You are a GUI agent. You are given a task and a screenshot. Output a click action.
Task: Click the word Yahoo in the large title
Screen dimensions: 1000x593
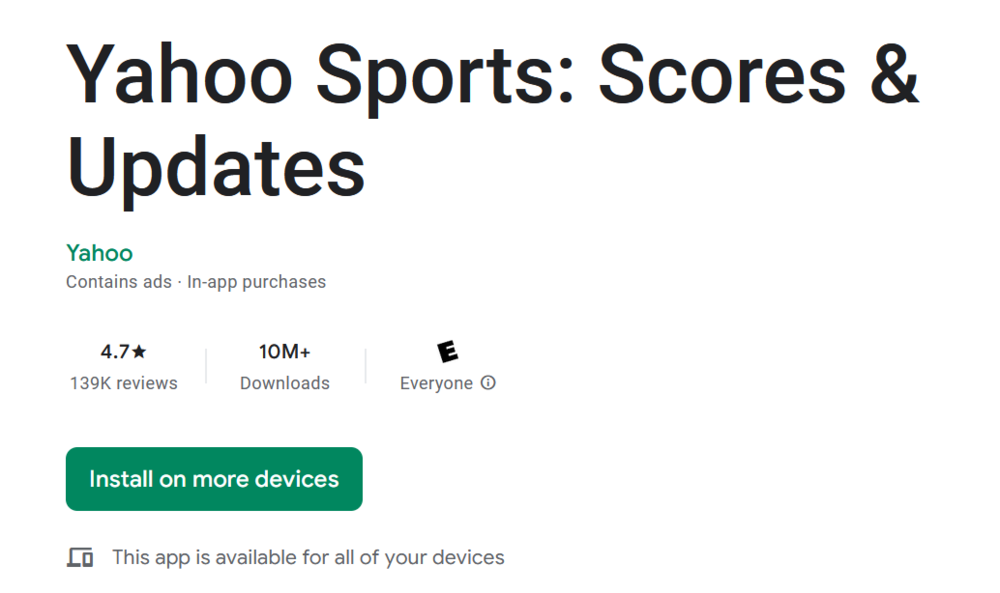pos(179,74)
